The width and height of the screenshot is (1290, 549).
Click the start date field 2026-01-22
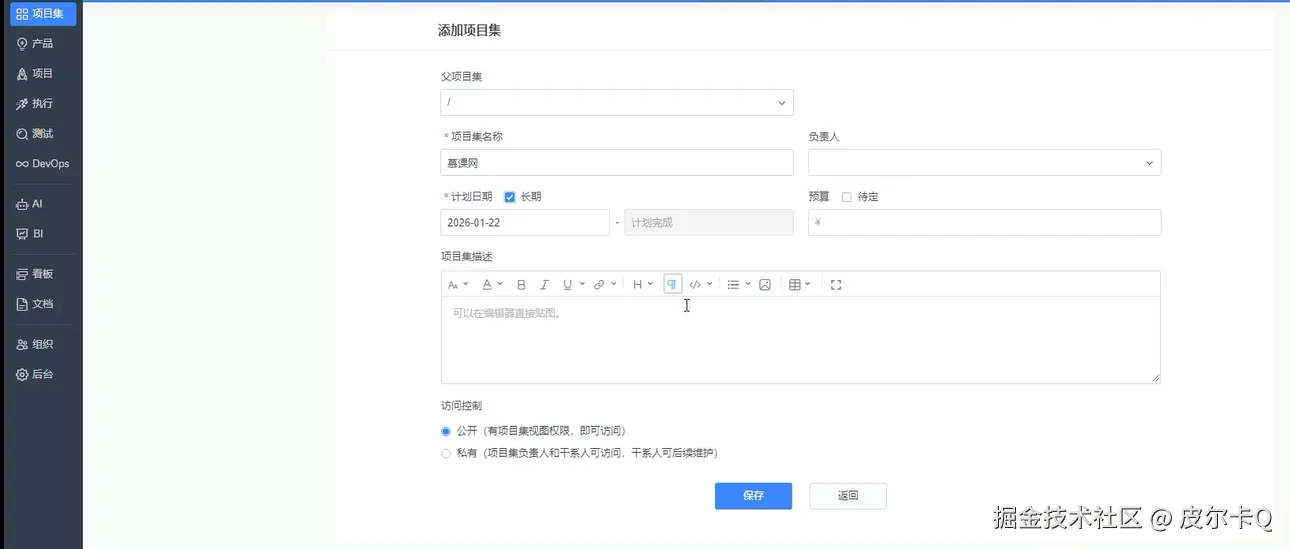pyautogui.click(x=525, y=222)
